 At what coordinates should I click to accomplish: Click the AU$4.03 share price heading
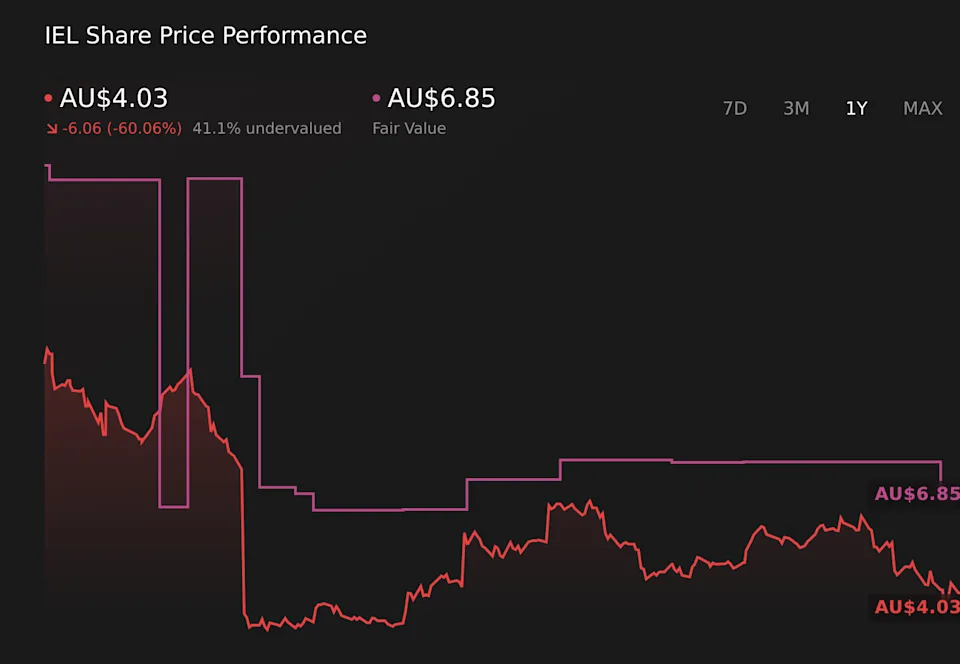[114, 98]
